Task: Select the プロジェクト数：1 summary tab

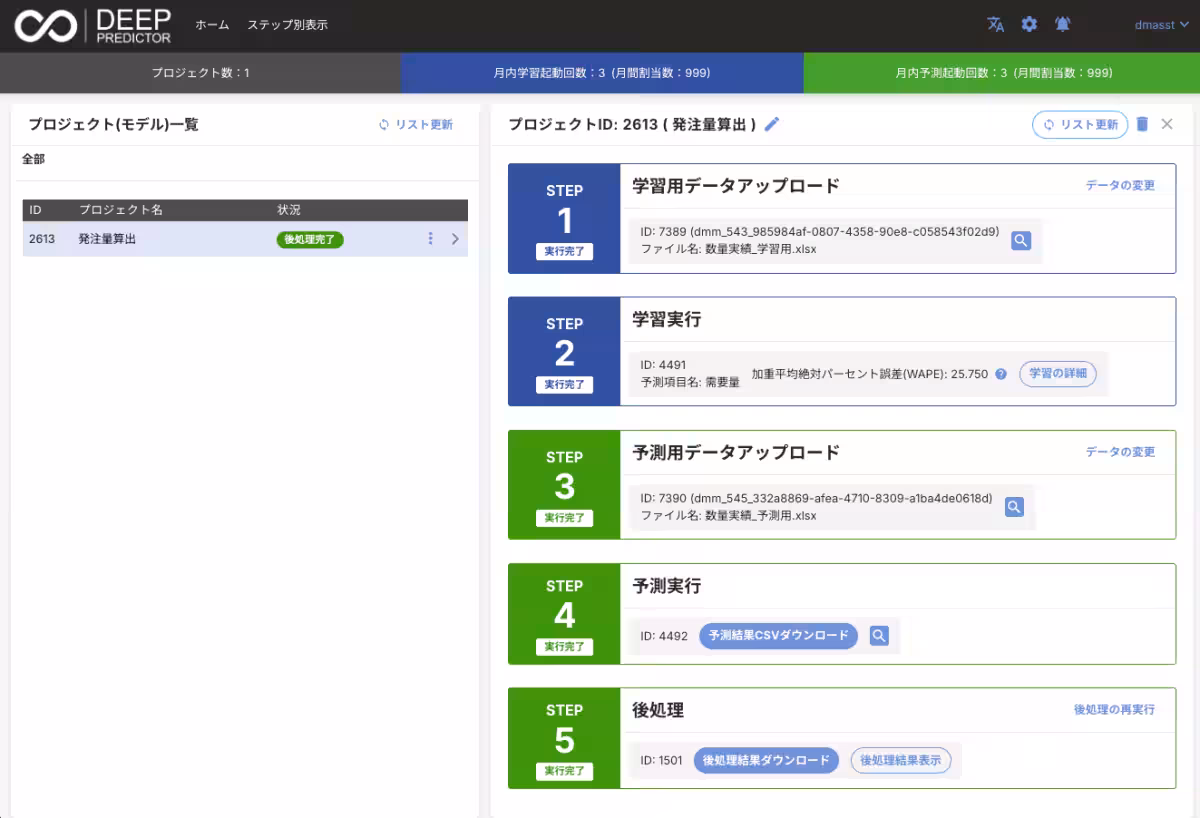Action: point(200,73)
